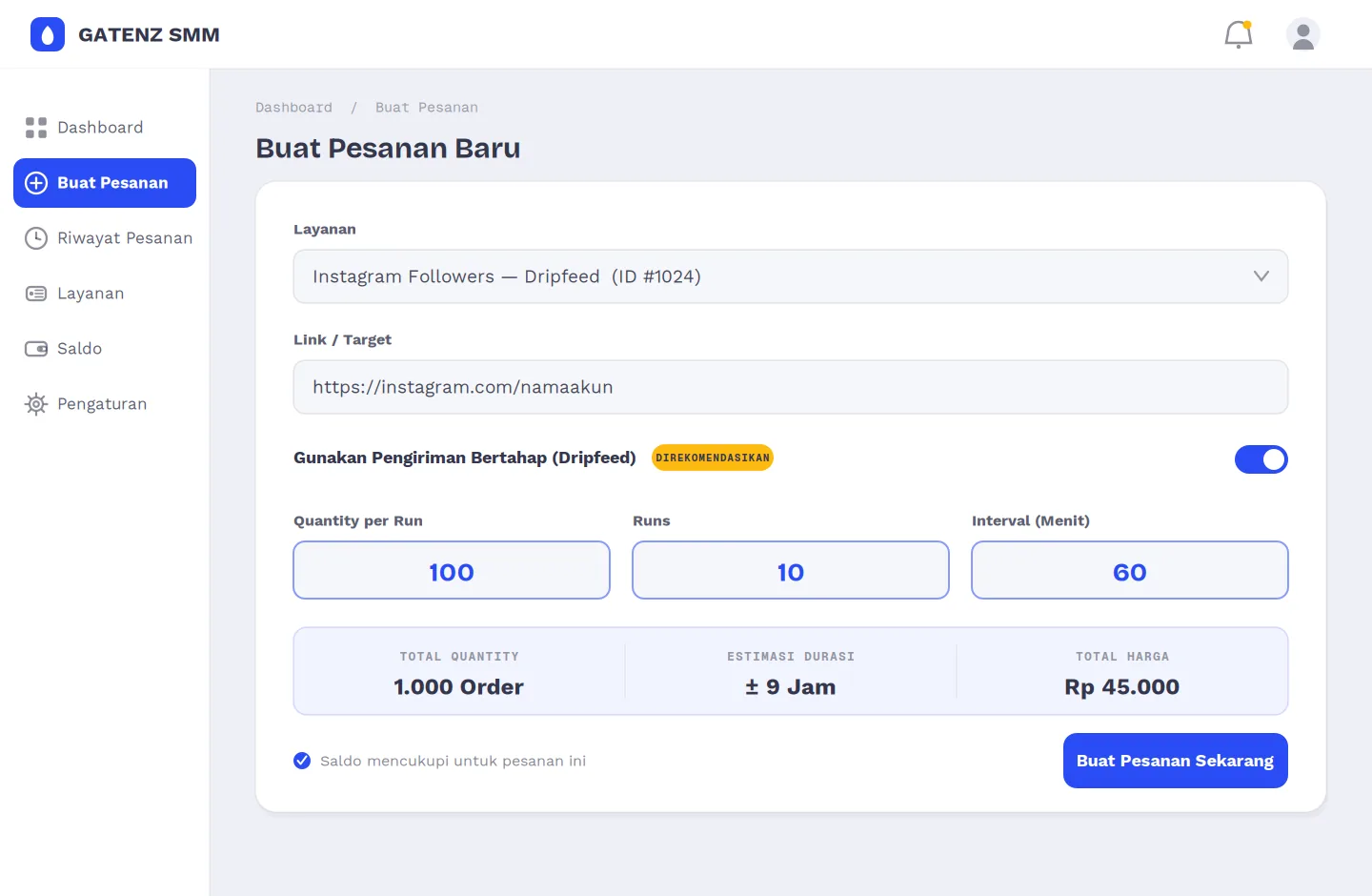Viewport: 1372px width, 896px height.
Task: Click the Dashboard breadcrumb link
Action: [293, 108]
